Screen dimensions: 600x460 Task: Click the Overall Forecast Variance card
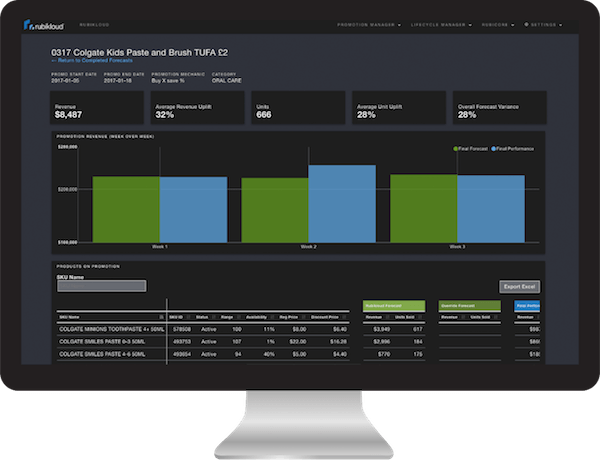tap(499, 109)
